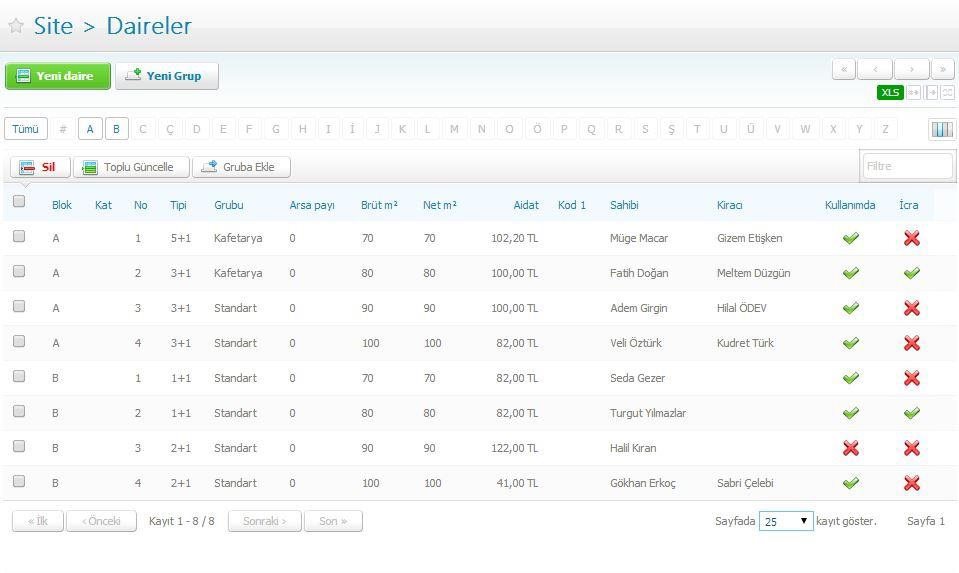This screenshot has width=959, height=573.
Task: Click the bottom Sonraki pagination button
Action: (264, 521)
